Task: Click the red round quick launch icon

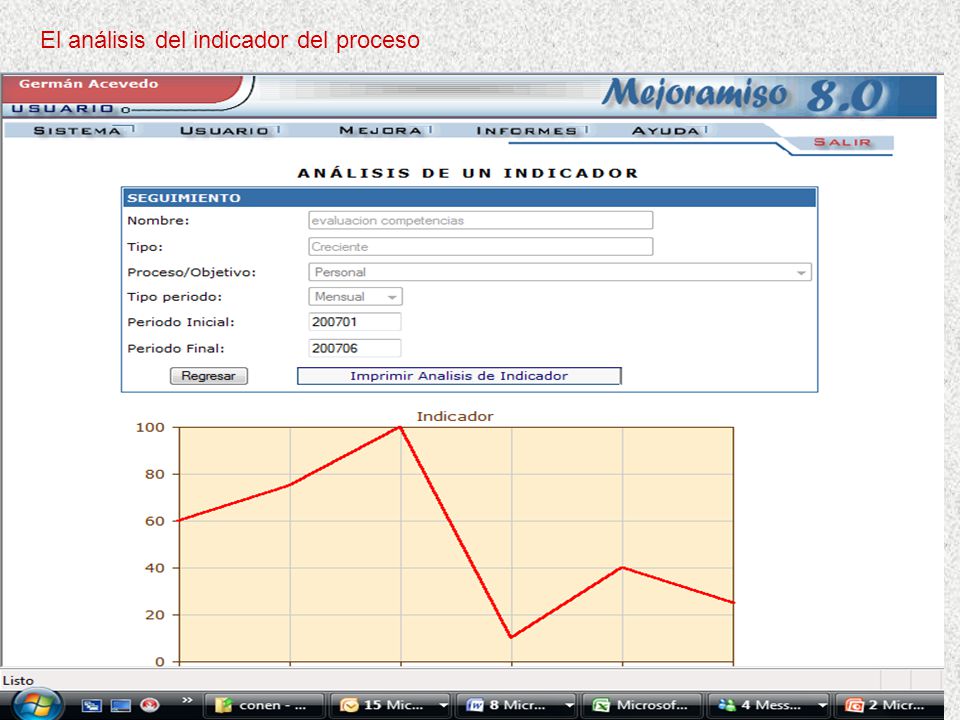Action: [150, 705]
